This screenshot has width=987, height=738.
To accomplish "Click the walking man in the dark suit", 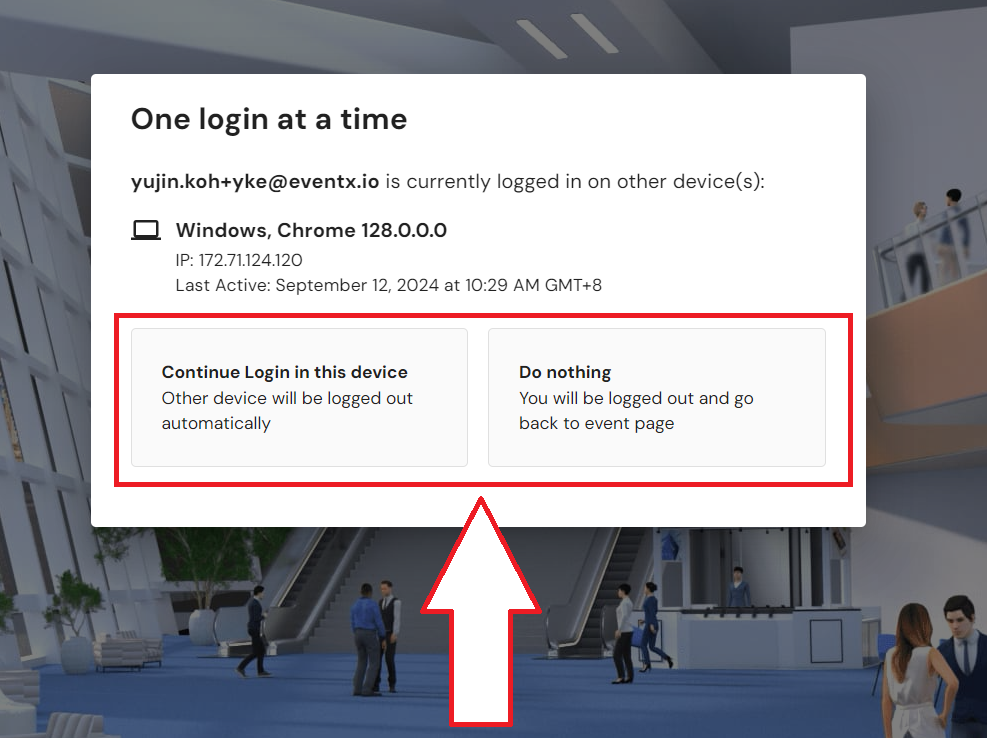I will point(255,631).
